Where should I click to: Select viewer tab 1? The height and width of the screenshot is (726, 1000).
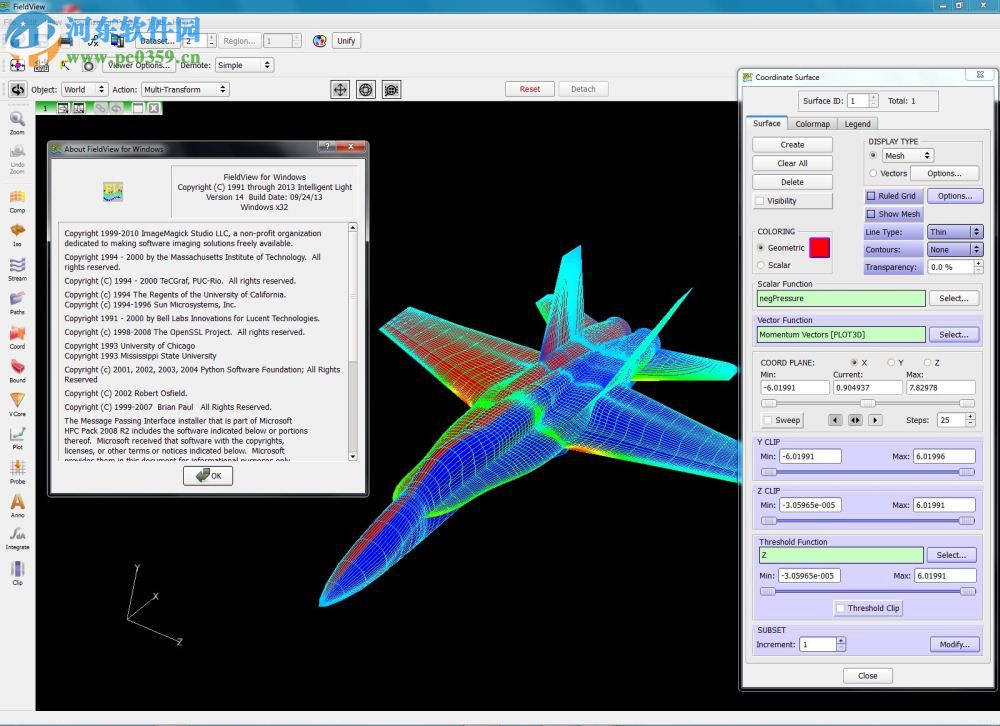[45, 108]
